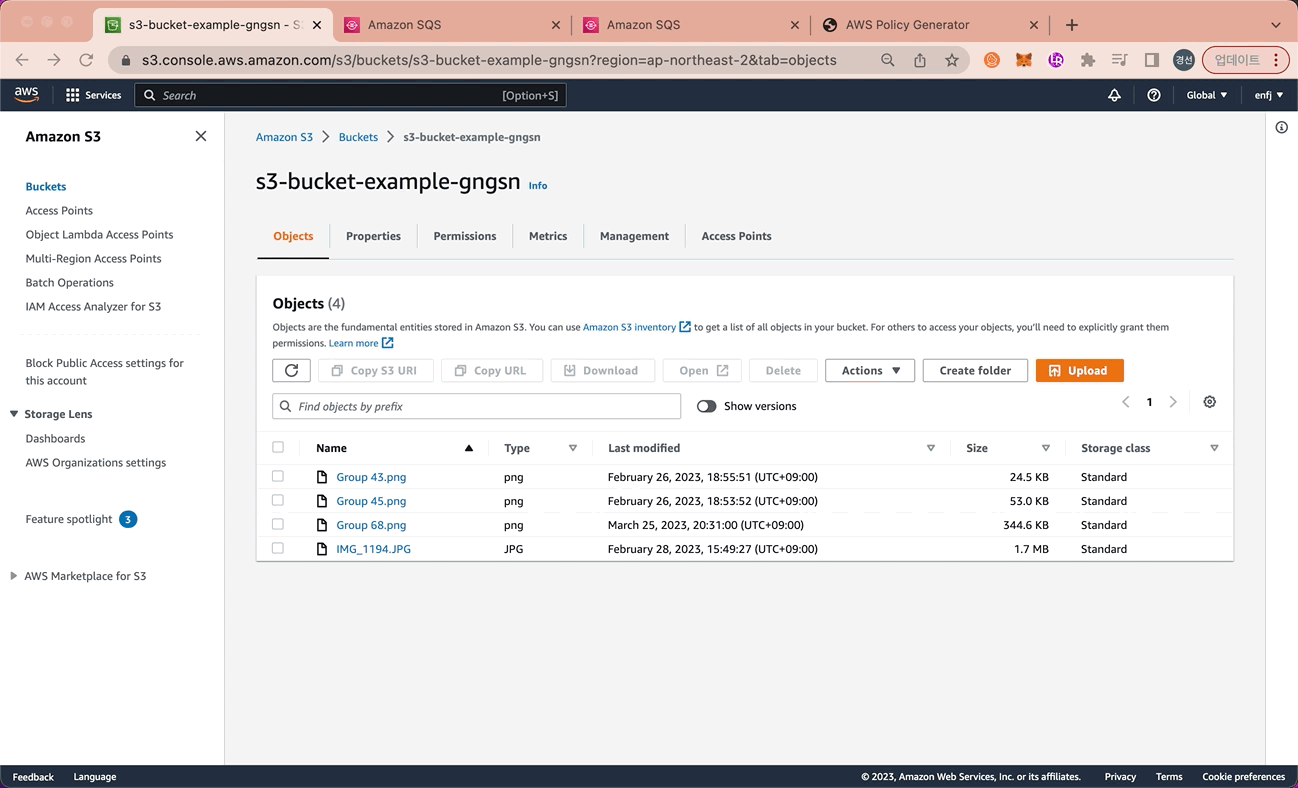This screenshot has height=788, width=1298.
Task: Reload the page in browser
Action: 86,60
